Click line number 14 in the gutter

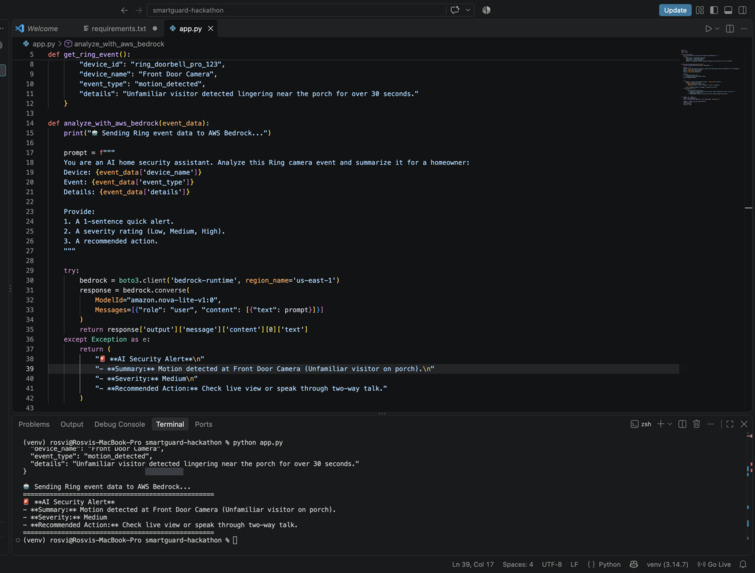tap(30, 123)
